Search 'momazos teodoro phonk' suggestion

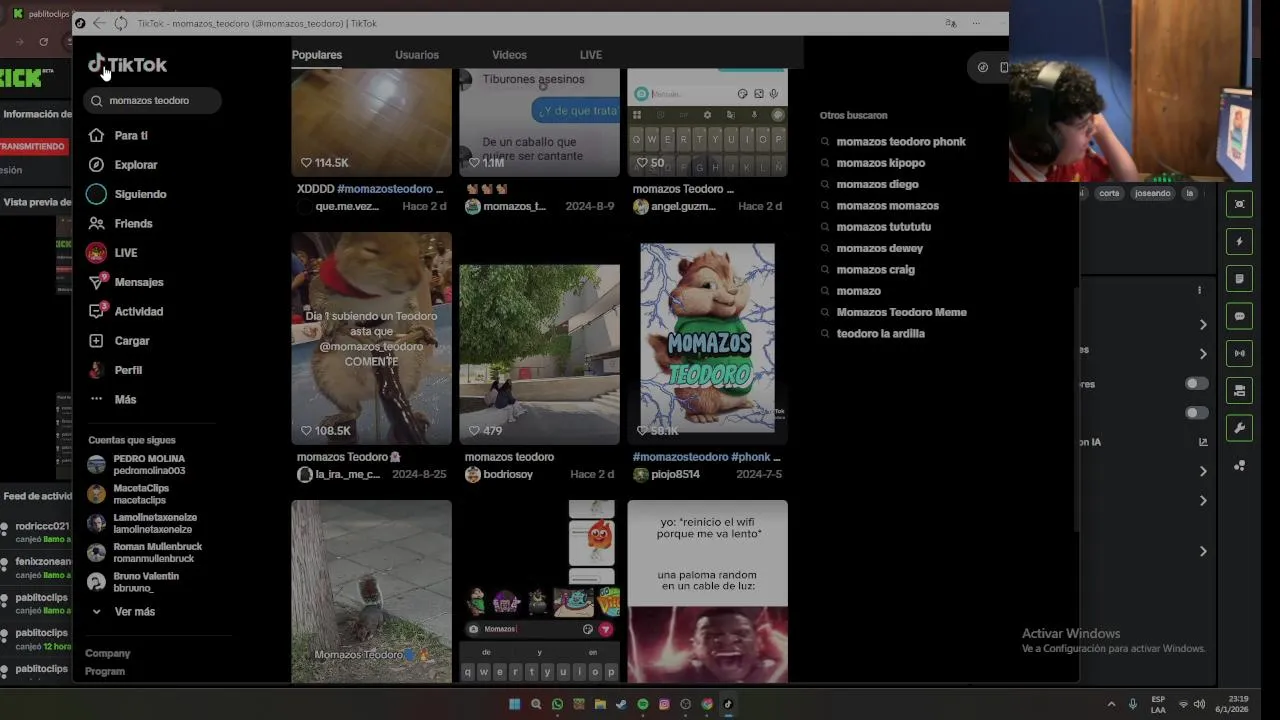[x=901, y=142]
